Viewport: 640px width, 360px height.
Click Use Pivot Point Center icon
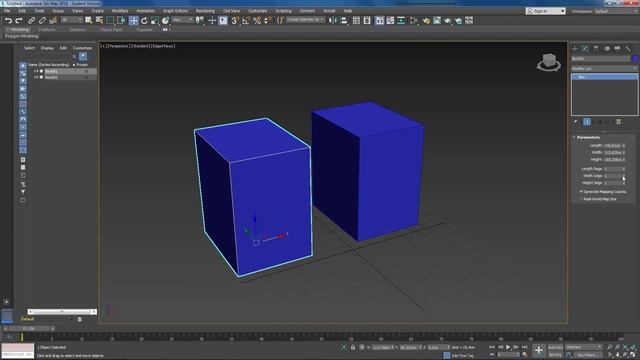pyautogui.click(x=200, y=20)
